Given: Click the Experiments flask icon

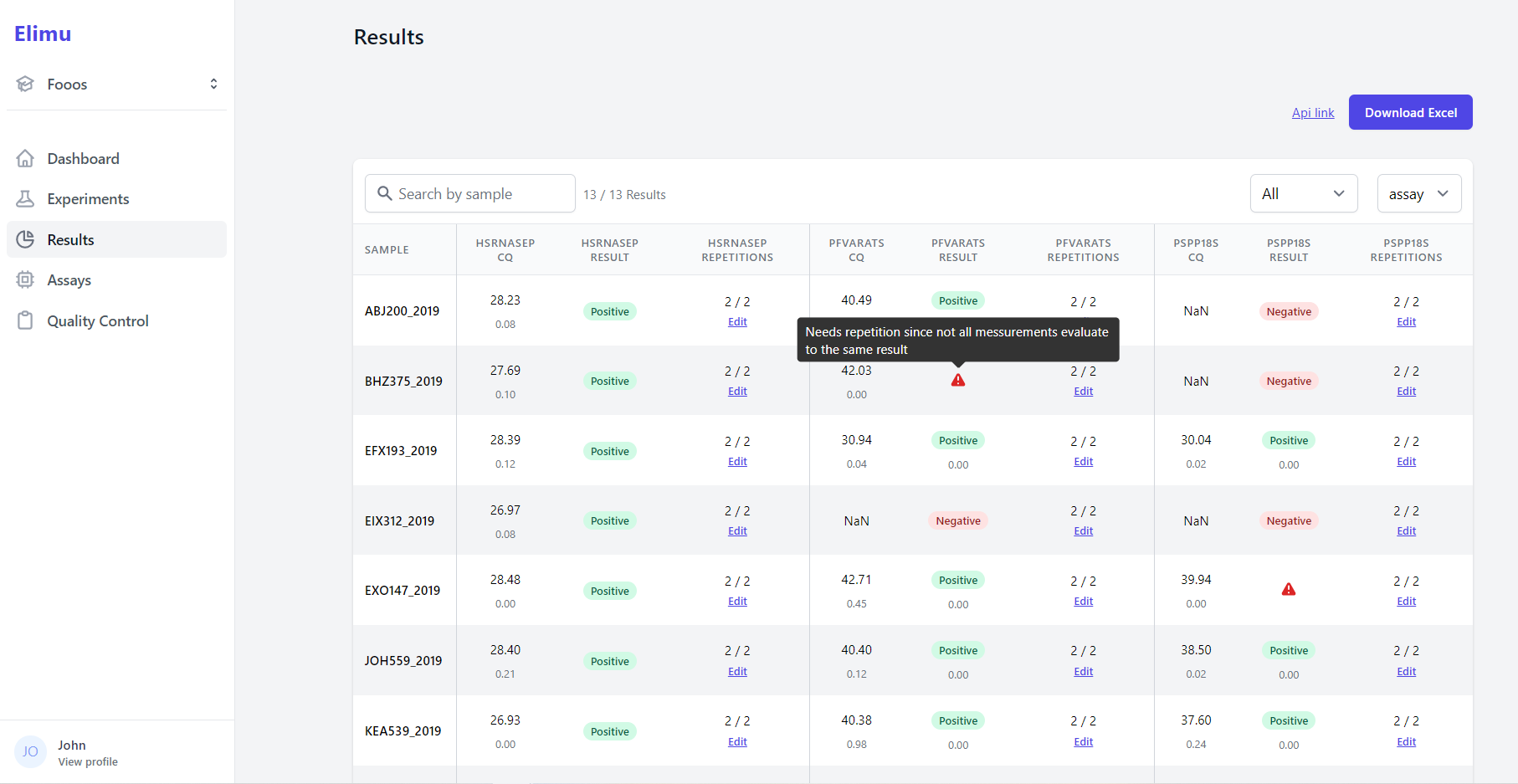Looking at the screenshot, I should [25, 198].
